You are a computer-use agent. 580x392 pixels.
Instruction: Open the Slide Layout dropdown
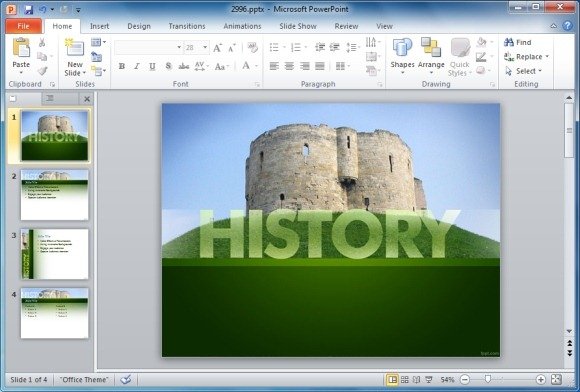click(98, 42)
